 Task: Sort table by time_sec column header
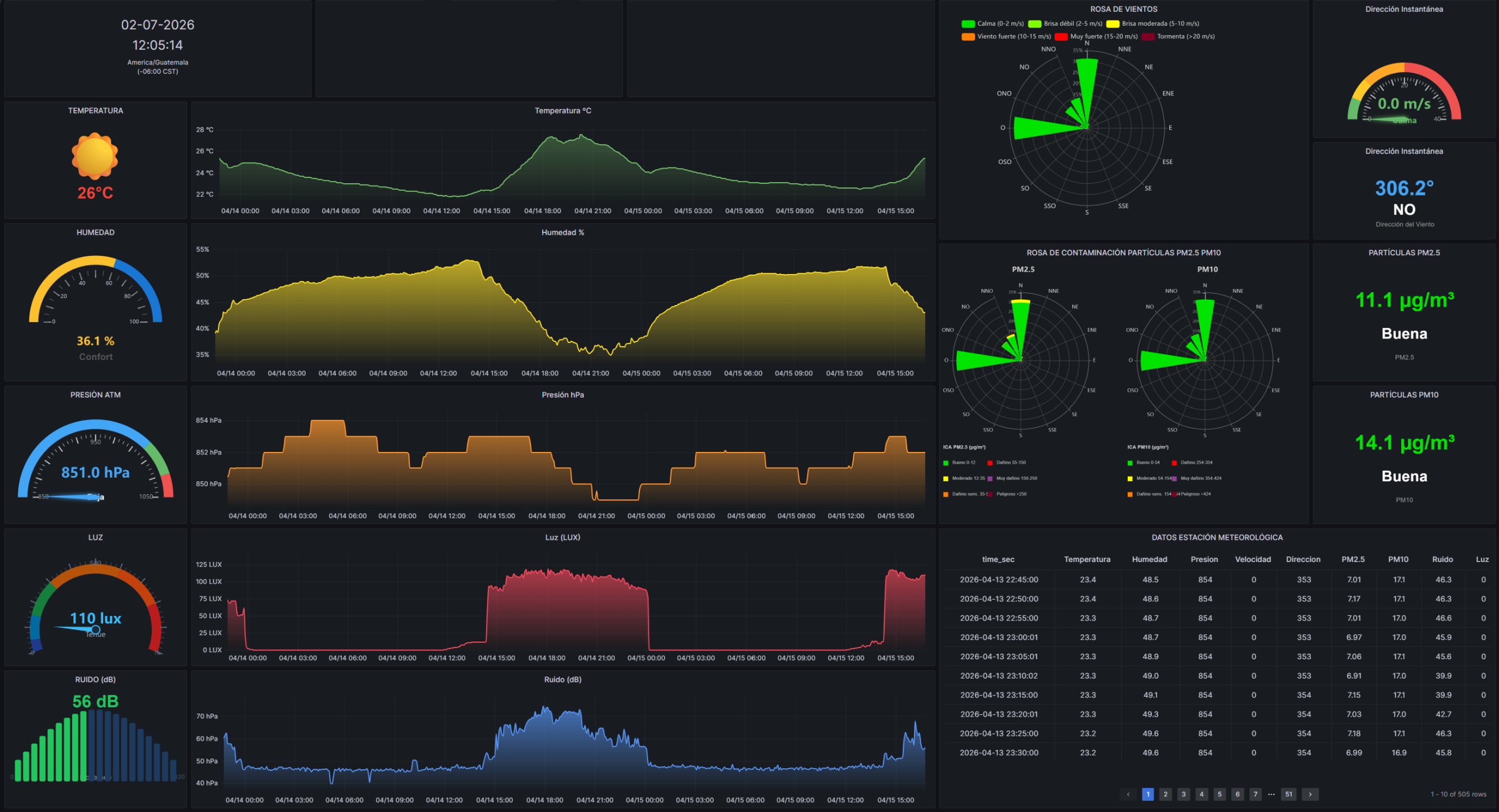coord(998,560)
